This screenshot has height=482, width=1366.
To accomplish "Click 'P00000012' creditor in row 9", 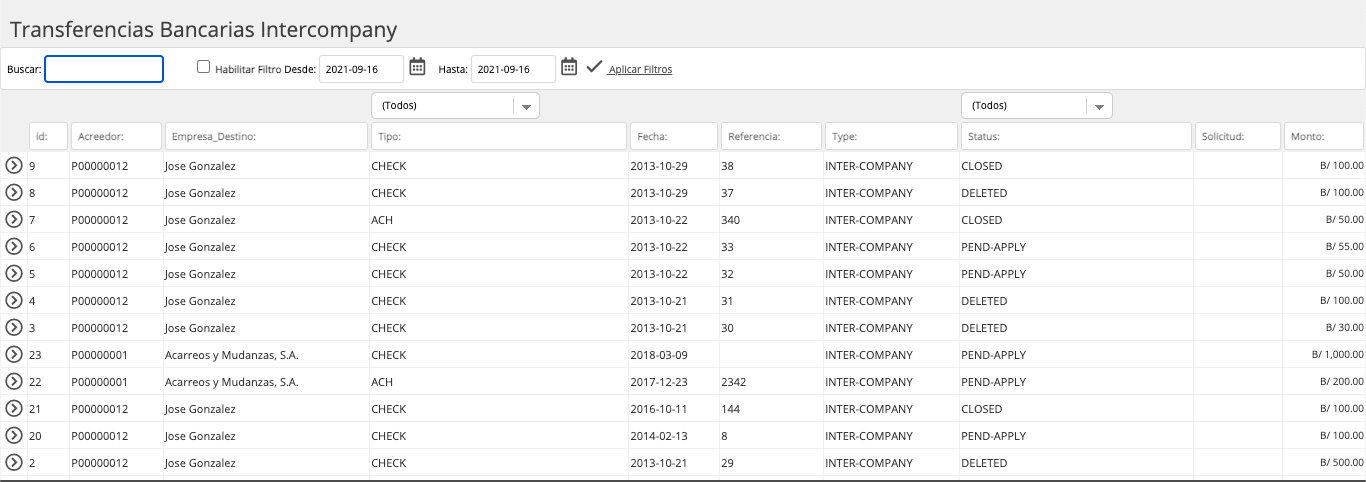I will pos(99,166).
